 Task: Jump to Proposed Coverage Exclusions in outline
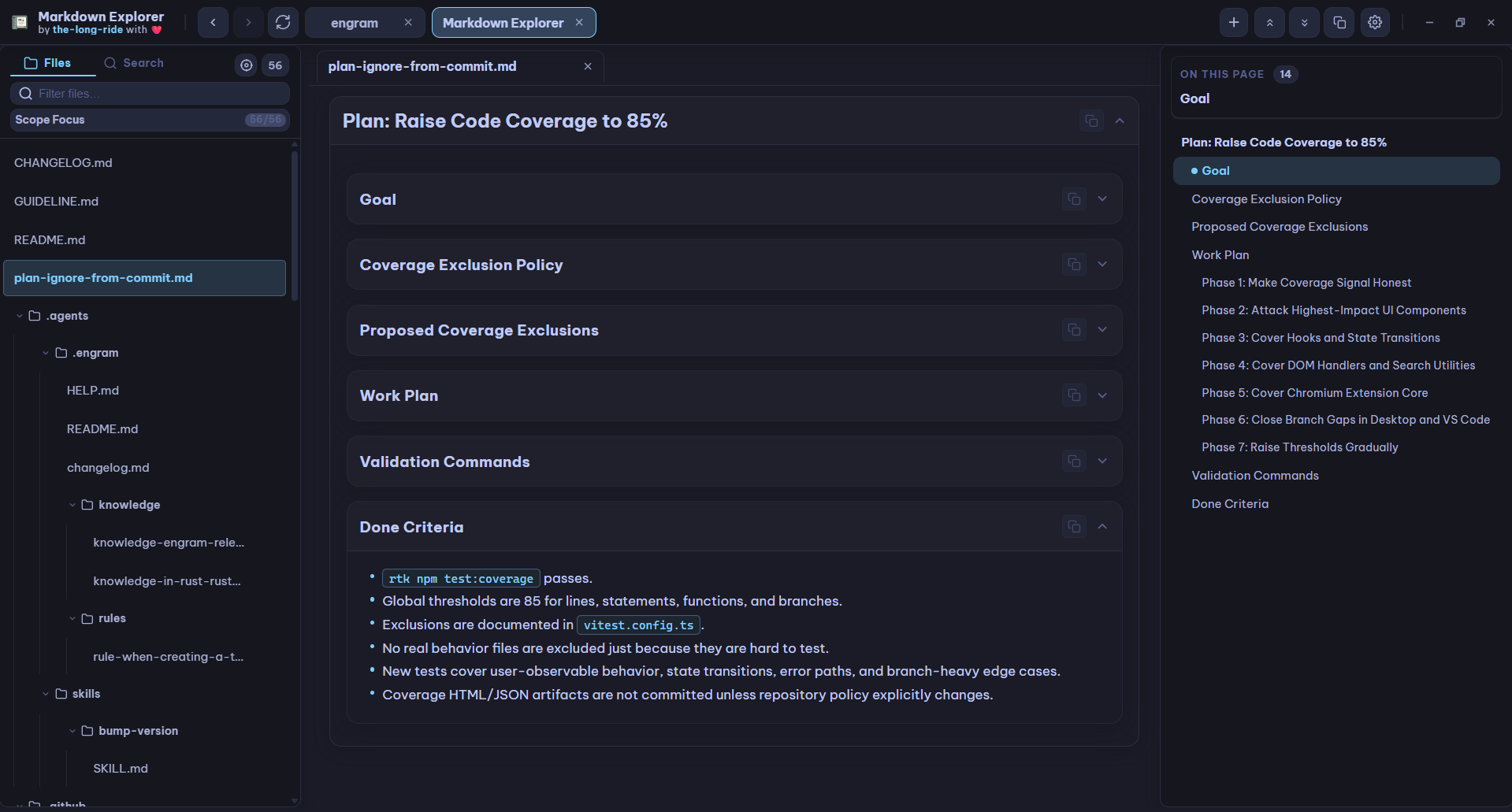(1280, 227)
